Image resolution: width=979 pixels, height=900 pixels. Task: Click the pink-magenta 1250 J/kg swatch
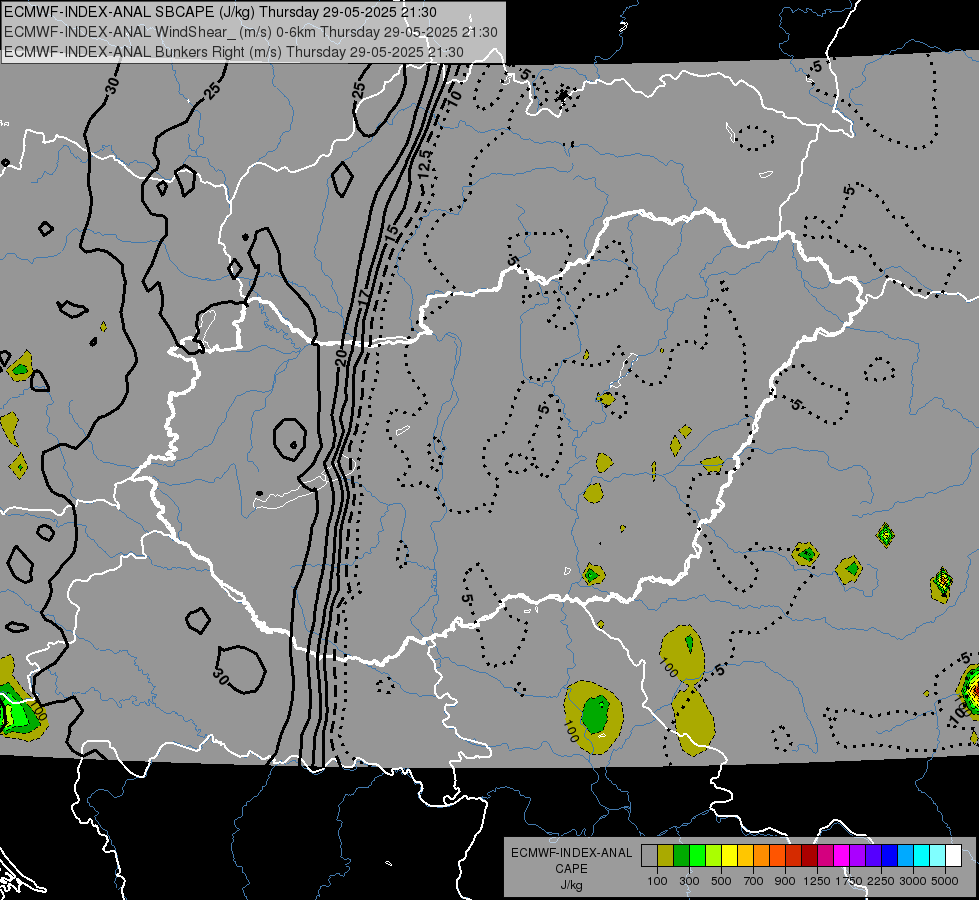(825, 855)
